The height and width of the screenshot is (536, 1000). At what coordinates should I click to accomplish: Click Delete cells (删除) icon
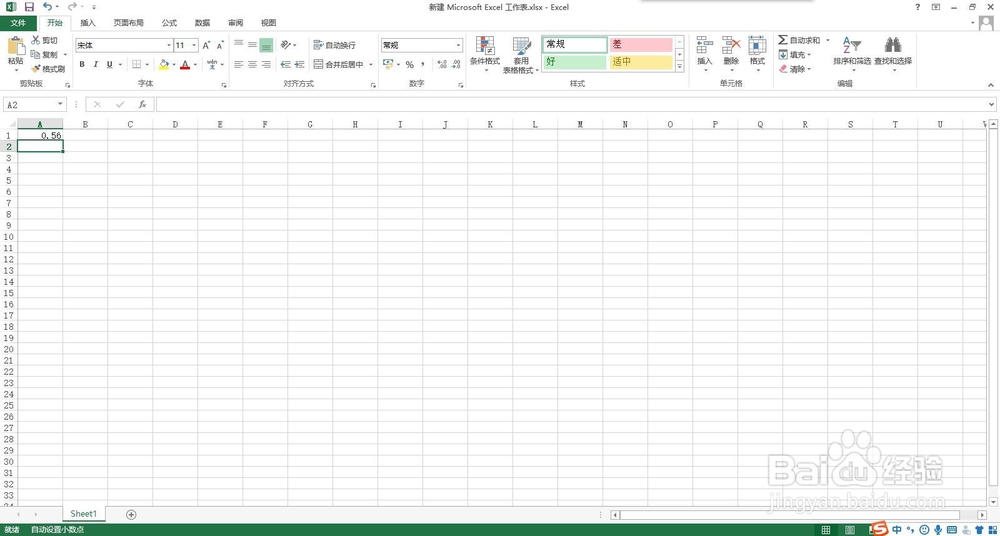coord(731,45)
